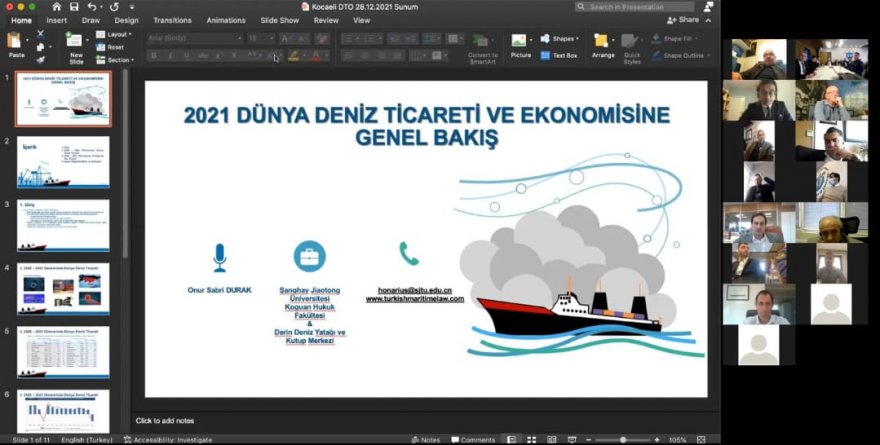This screenshot has width=880, height=445.
Task: Insert a New Slide
Action: click(76, 42)
